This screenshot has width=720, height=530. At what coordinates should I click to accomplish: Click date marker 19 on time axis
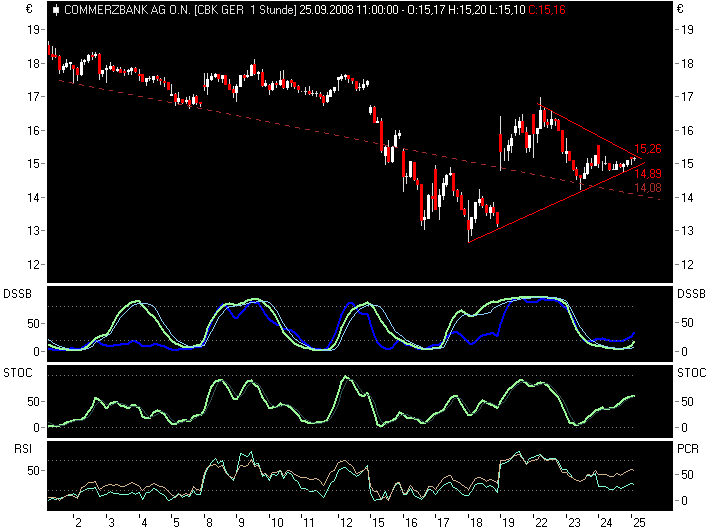point(508,522)
